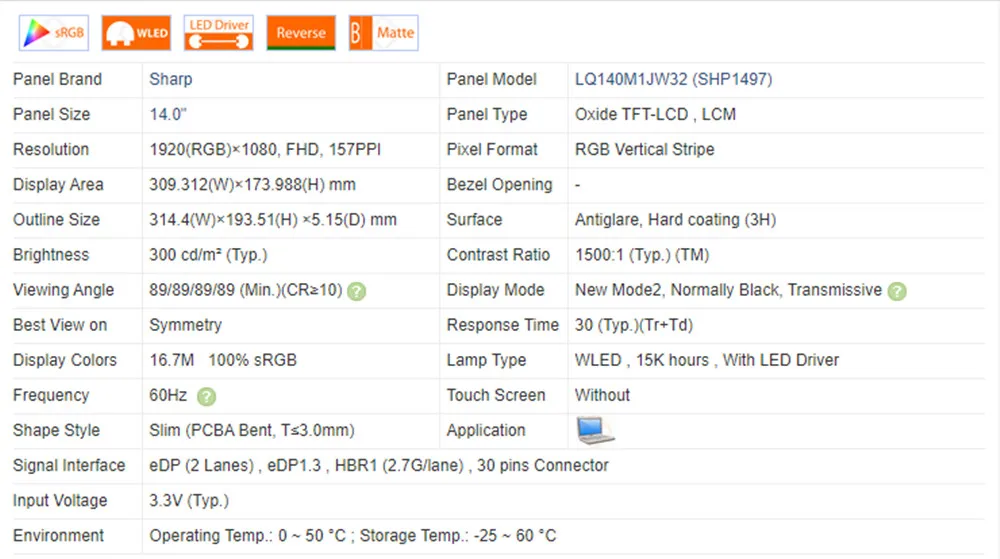The width and height of the screenshot is (1000, 559).
Task: Select the 300 cd/m² brightness value
Action: (208, 254)
